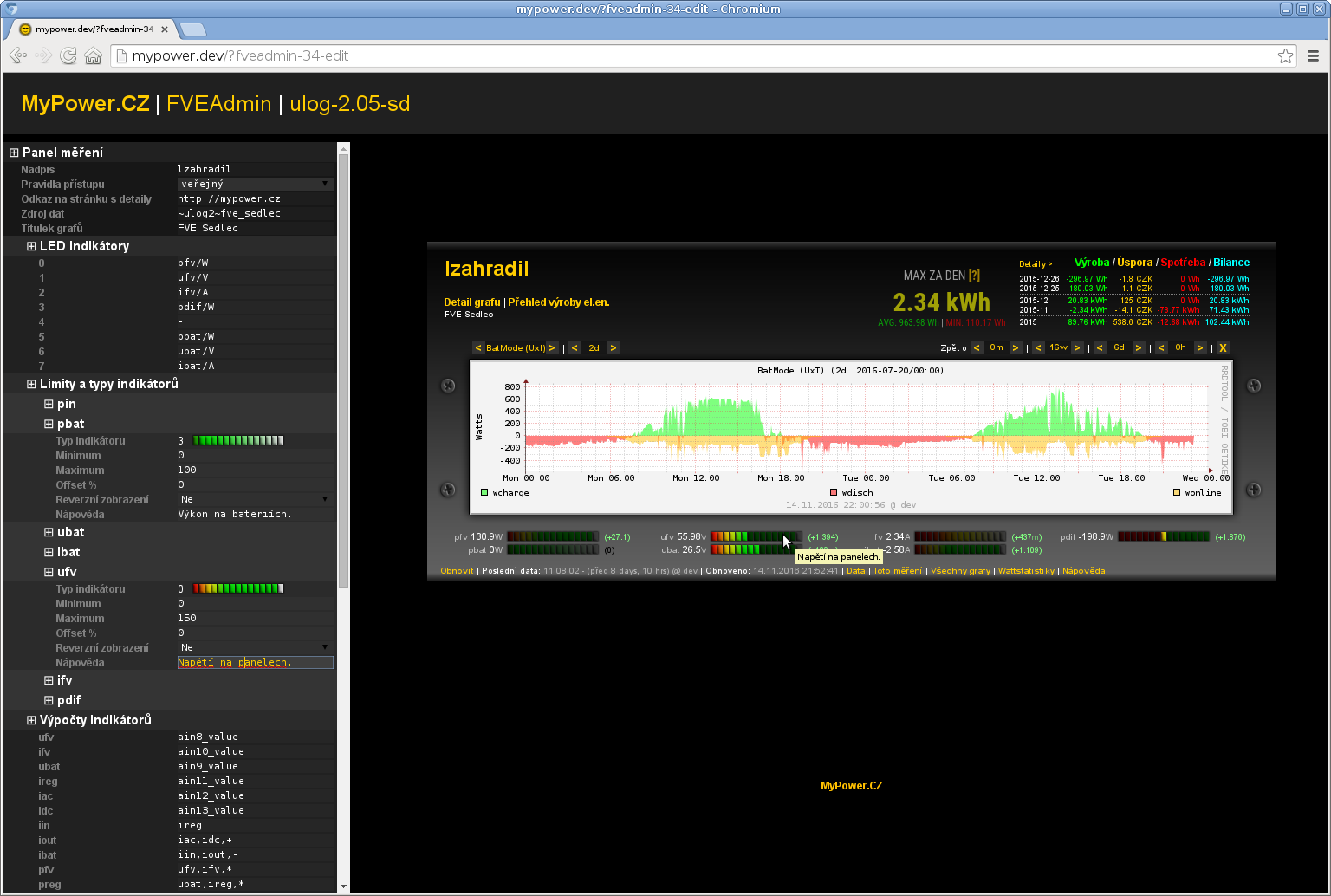Image resolution: width=1331 pixels, height=896 pixels.
Task: Click the previous graph type arrow before BatMode
Action: point(477,348)
